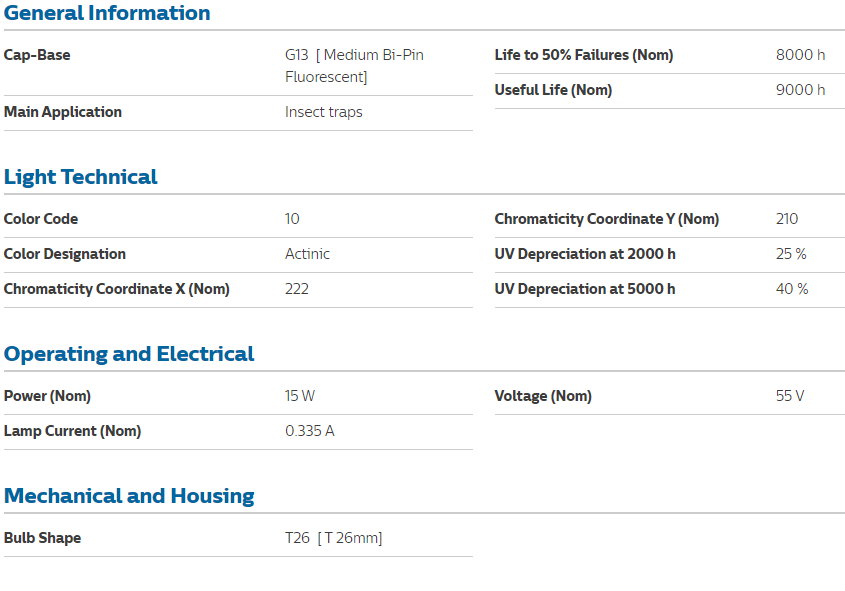Select the Power (Nom) 15 W value
The height and width of the screenshot is (591, 845).
point(300,396)
